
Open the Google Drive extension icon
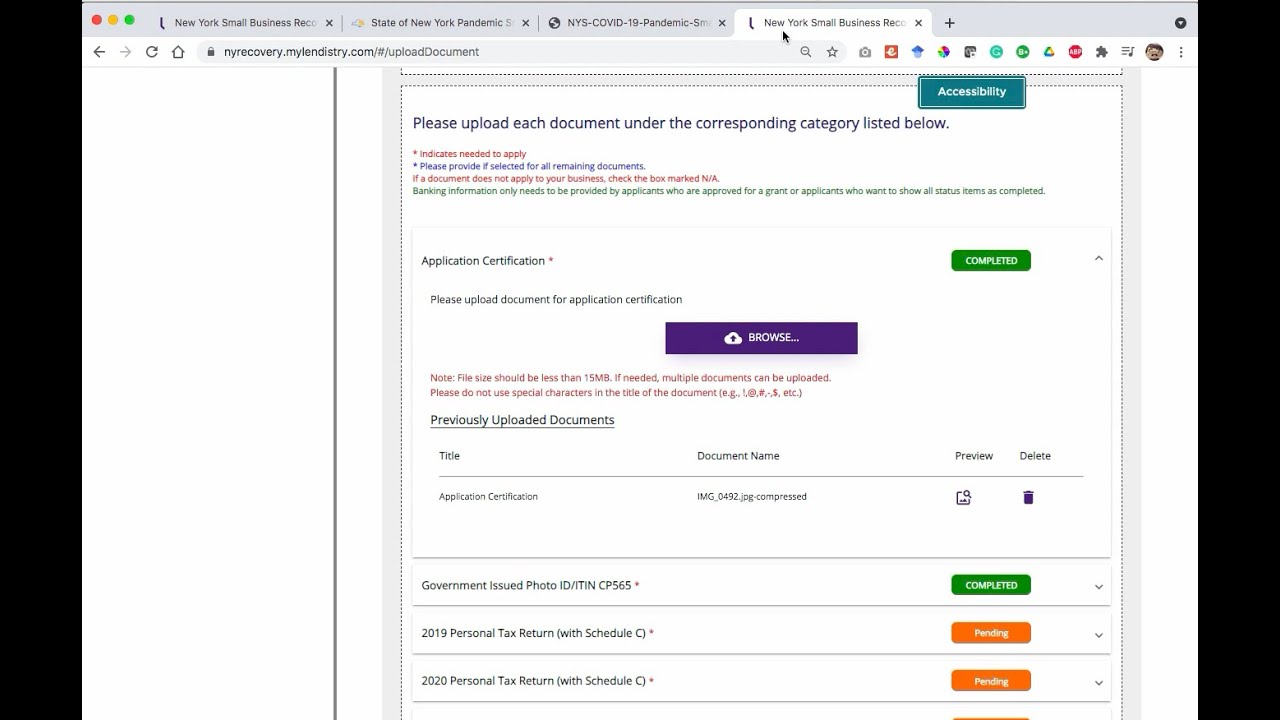click(x=1049, y=52)
